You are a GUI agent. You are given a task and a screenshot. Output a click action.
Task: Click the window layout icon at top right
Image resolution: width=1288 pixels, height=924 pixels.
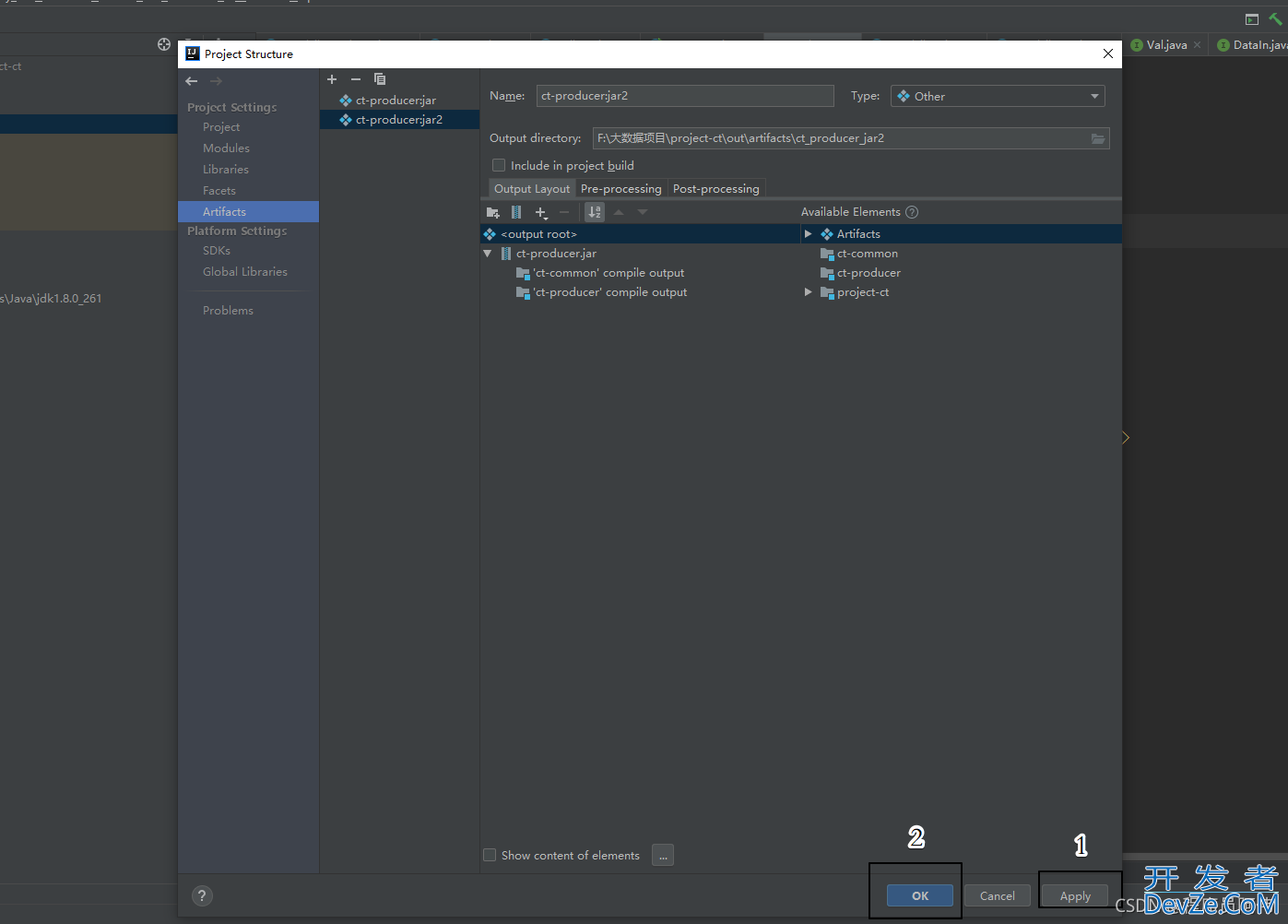click(x=1252, y=19)
